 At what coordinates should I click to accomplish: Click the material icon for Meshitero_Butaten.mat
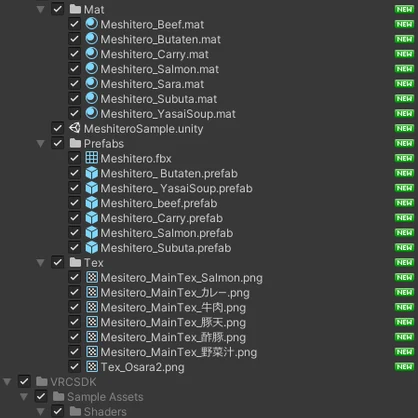click(x=92, y=39)
